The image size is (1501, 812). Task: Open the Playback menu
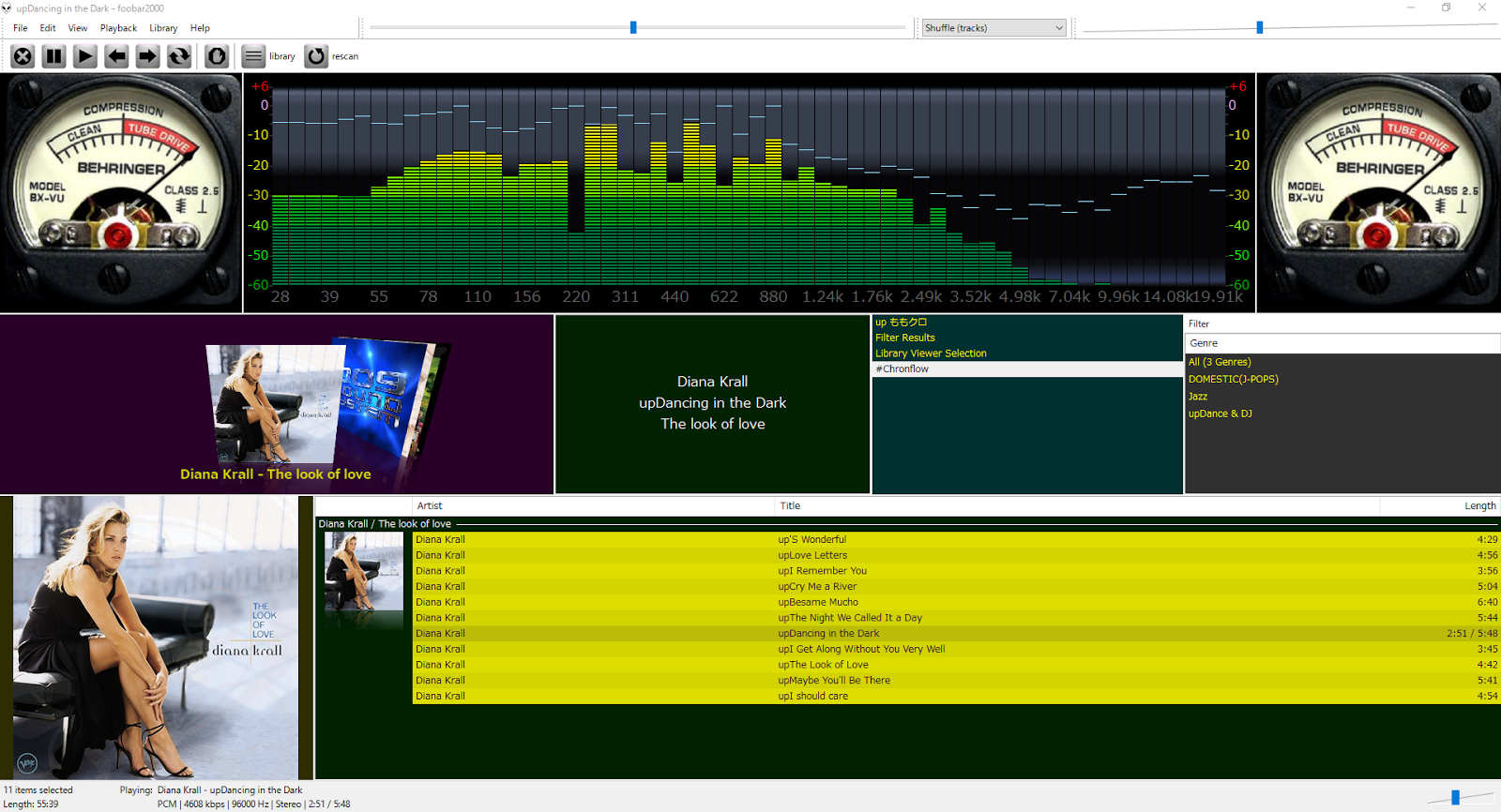coord(119,28)
